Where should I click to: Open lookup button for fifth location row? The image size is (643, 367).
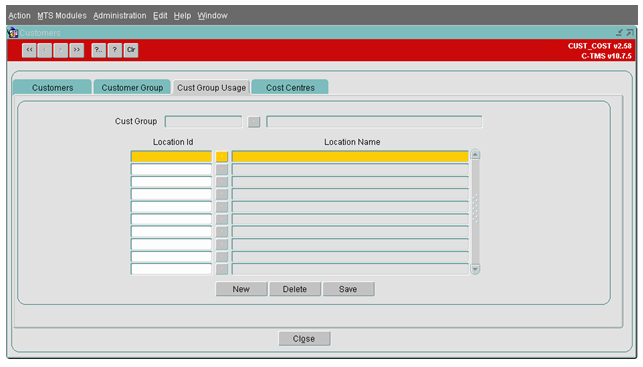click(222, 207)
